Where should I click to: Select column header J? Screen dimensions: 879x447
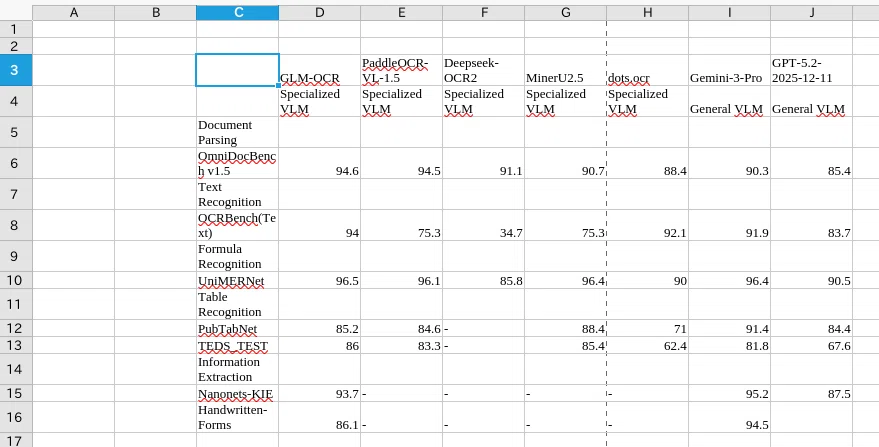[x=812, y=13]
